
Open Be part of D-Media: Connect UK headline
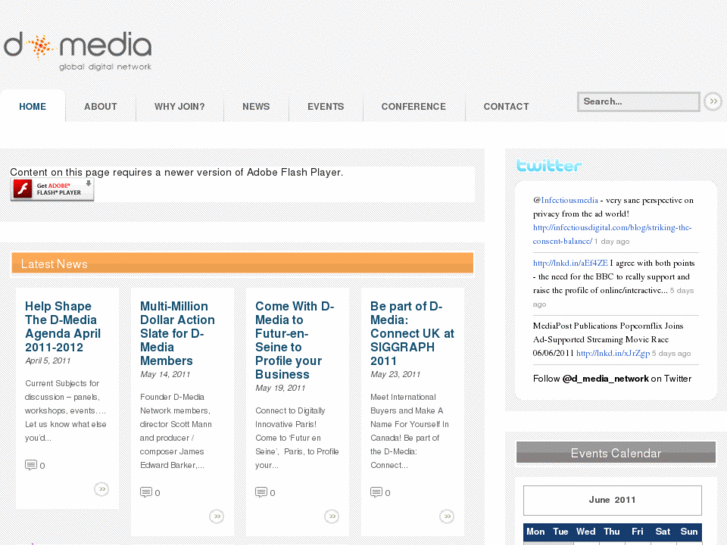[412, 333]
